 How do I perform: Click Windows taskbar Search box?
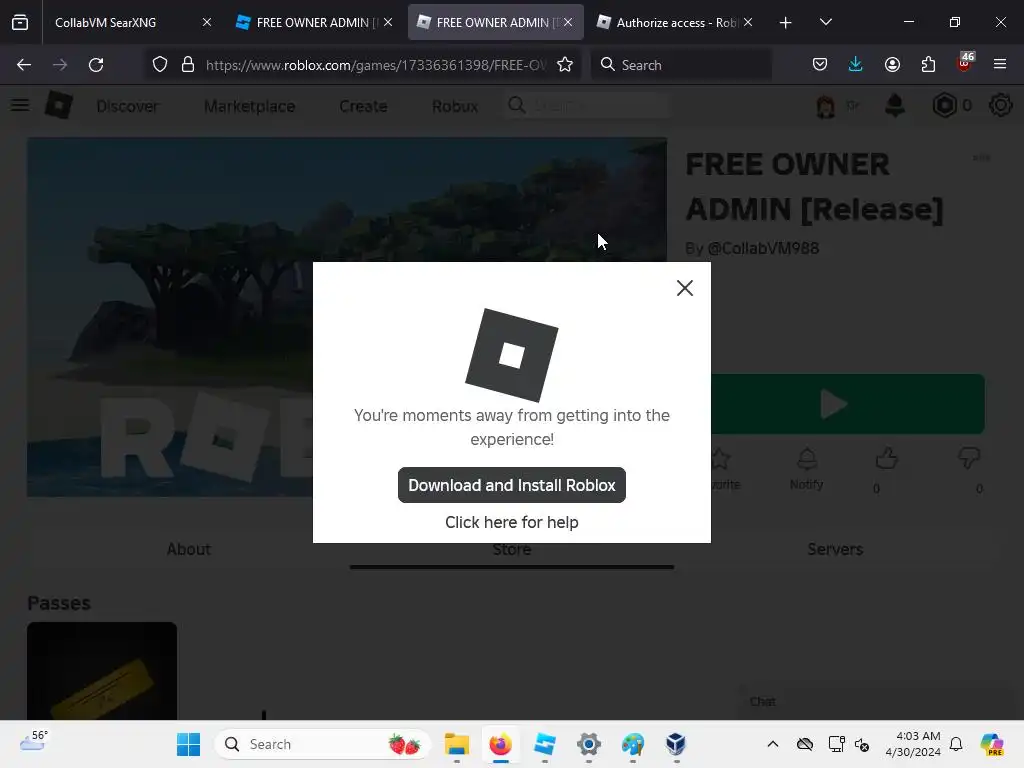[x=323, y=744]
